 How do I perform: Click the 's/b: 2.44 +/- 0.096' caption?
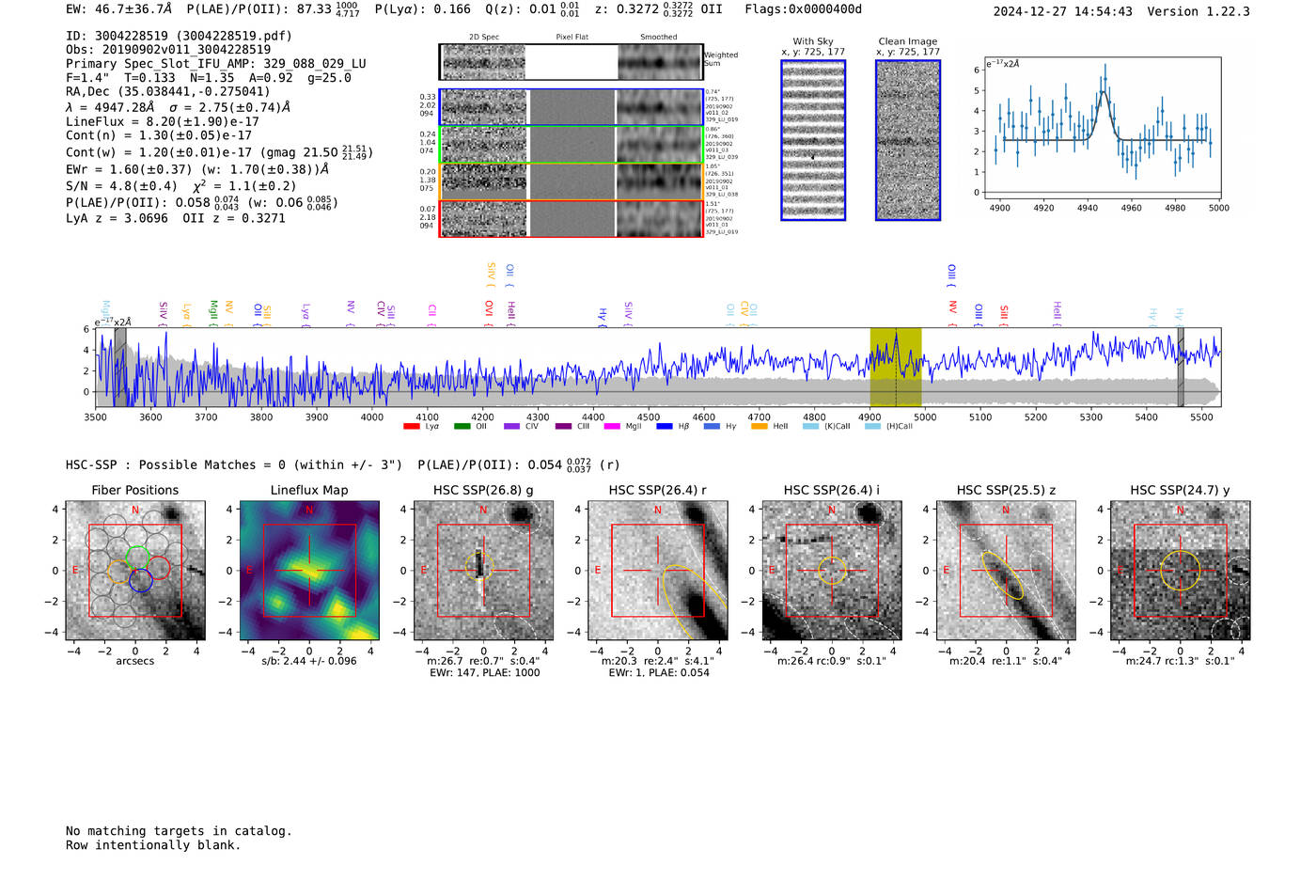tap(309, 661)
